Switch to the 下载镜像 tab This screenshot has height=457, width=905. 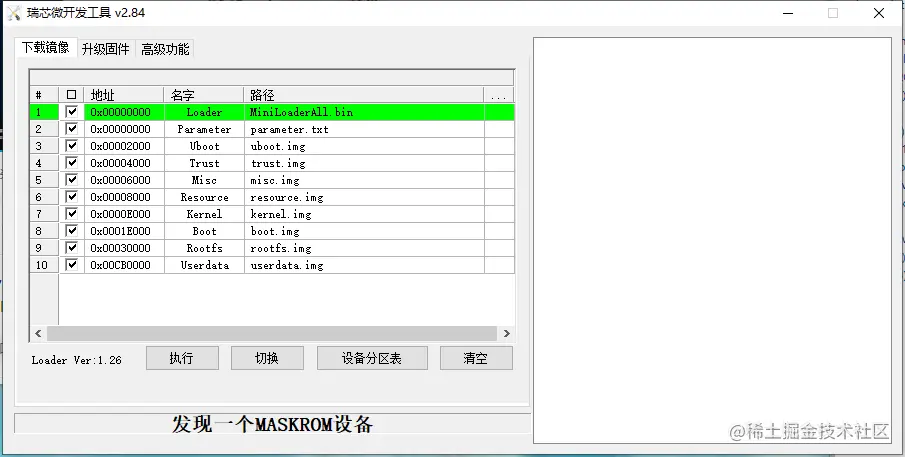click(46, 48)
